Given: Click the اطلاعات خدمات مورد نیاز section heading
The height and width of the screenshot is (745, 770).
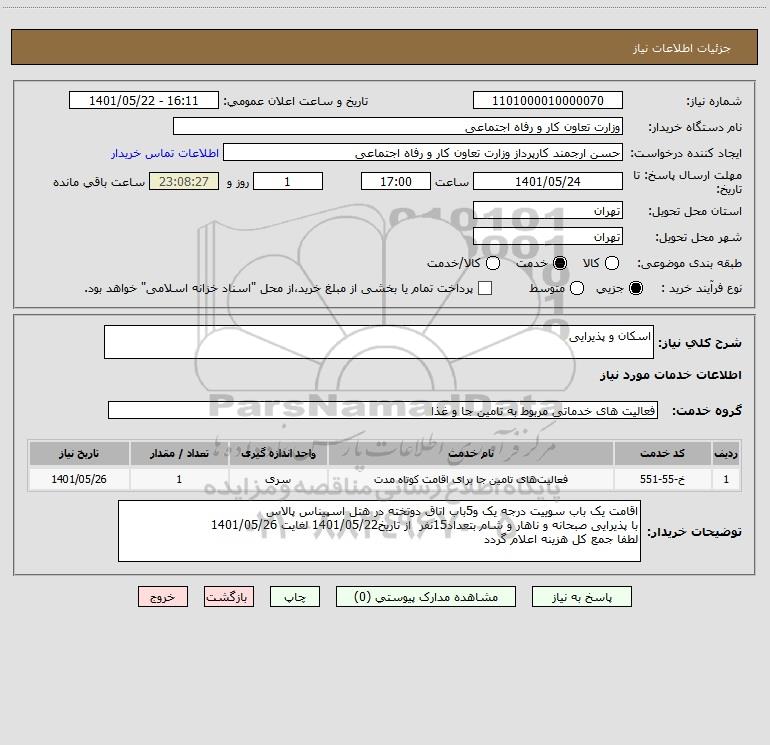Looking at the screenshot, I should (x=671, y=375).
